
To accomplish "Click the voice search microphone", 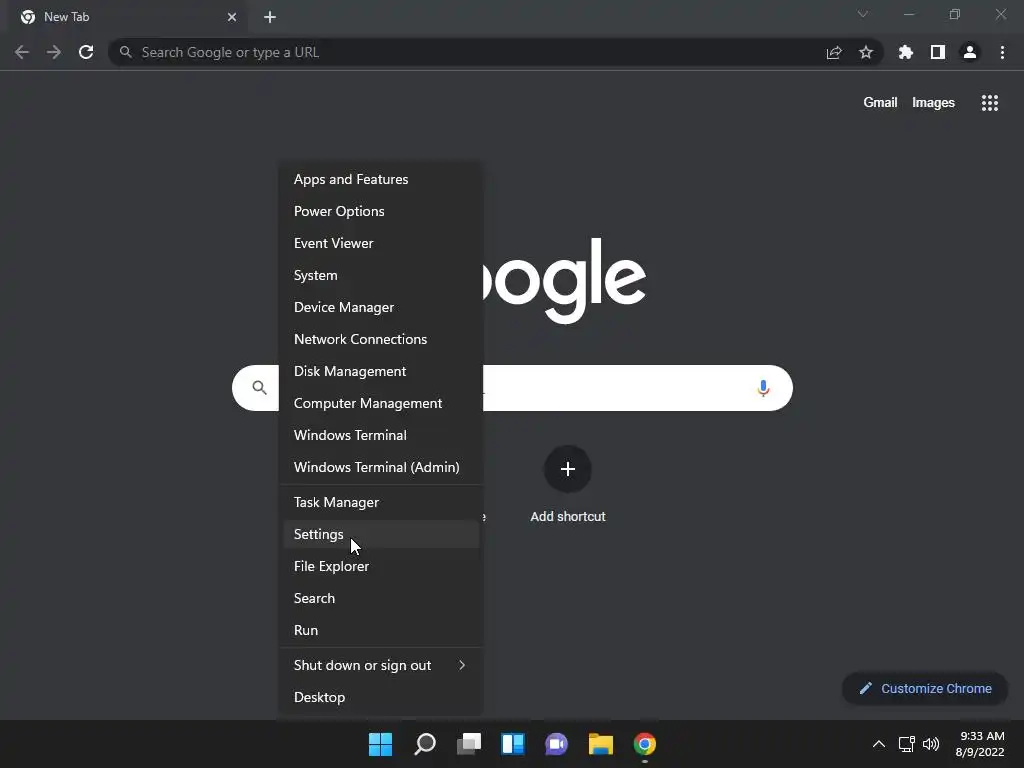I will click(x=763, y=388).
